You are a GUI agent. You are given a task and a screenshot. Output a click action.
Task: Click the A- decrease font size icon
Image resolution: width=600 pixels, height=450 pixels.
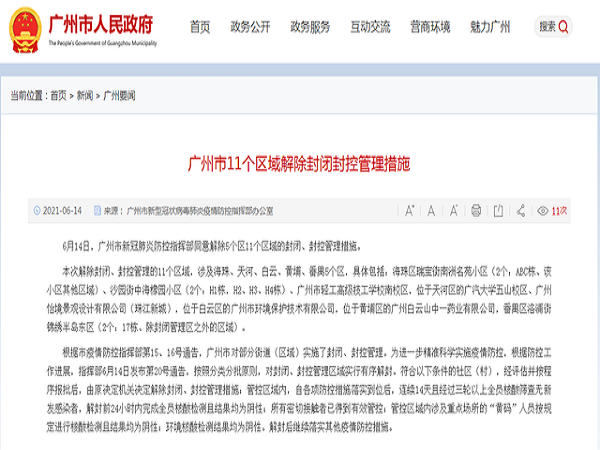pyautogui.click(x=453, y=211)
